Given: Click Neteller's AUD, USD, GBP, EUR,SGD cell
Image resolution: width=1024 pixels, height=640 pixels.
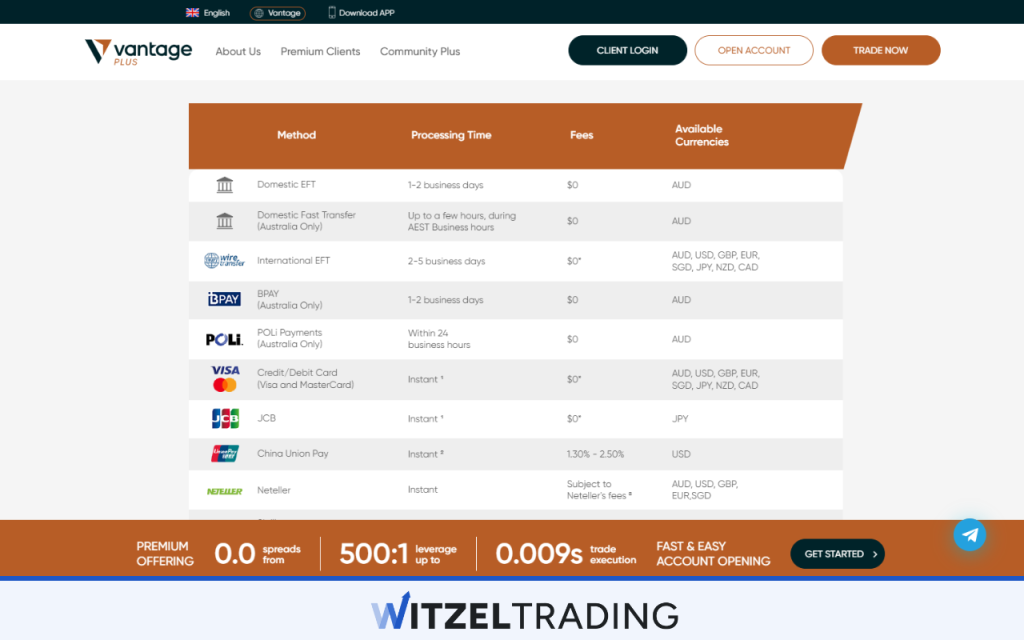Looking at the screenshot, I should tap(705, 490).
